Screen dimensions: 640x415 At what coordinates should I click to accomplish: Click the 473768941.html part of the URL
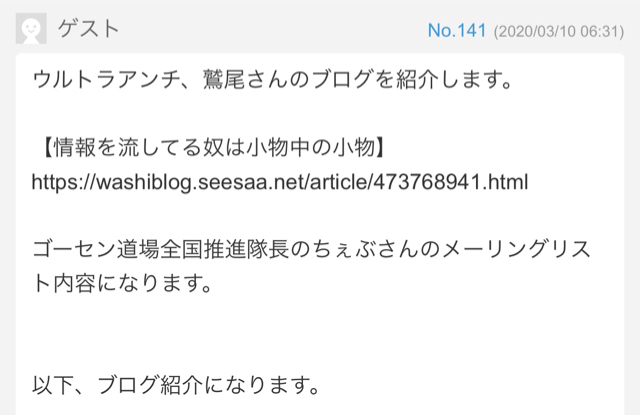coord(451,182)
